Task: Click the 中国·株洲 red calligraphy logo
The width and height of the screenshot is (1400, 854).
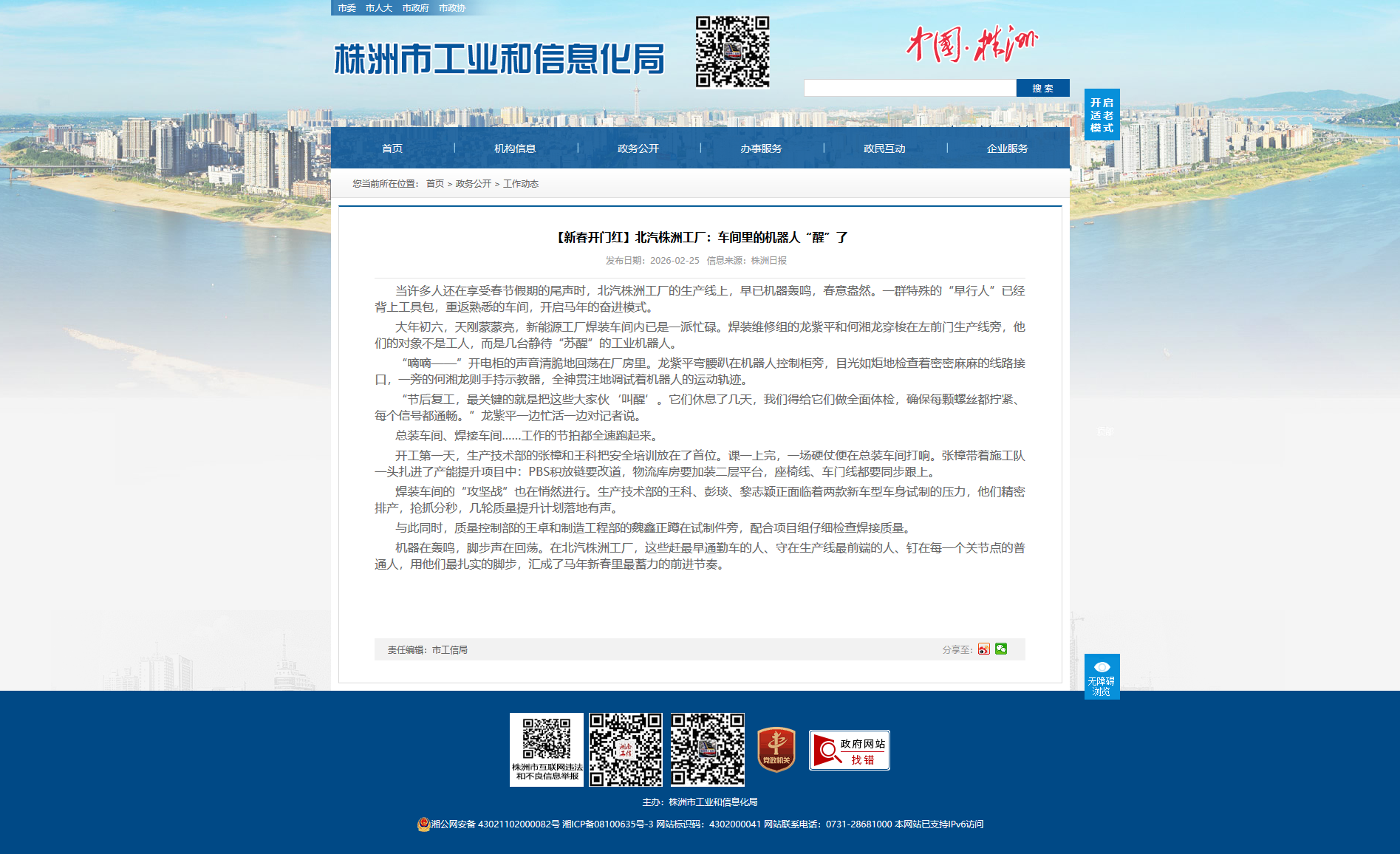Action: click(972, 44)
